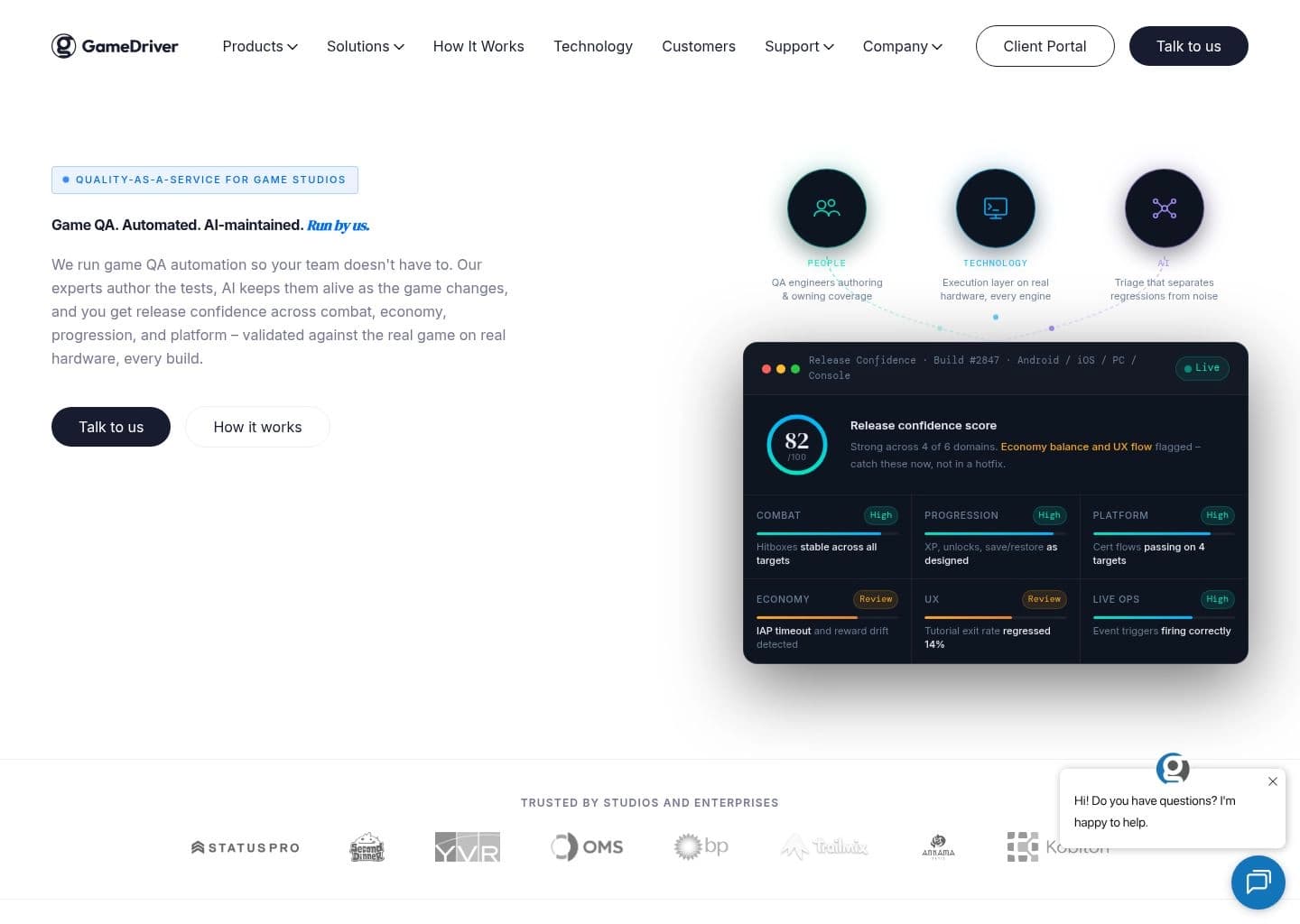Click the Live status badge
This screenshot has height=924, width=1300.
click(x=1202, y=367)
